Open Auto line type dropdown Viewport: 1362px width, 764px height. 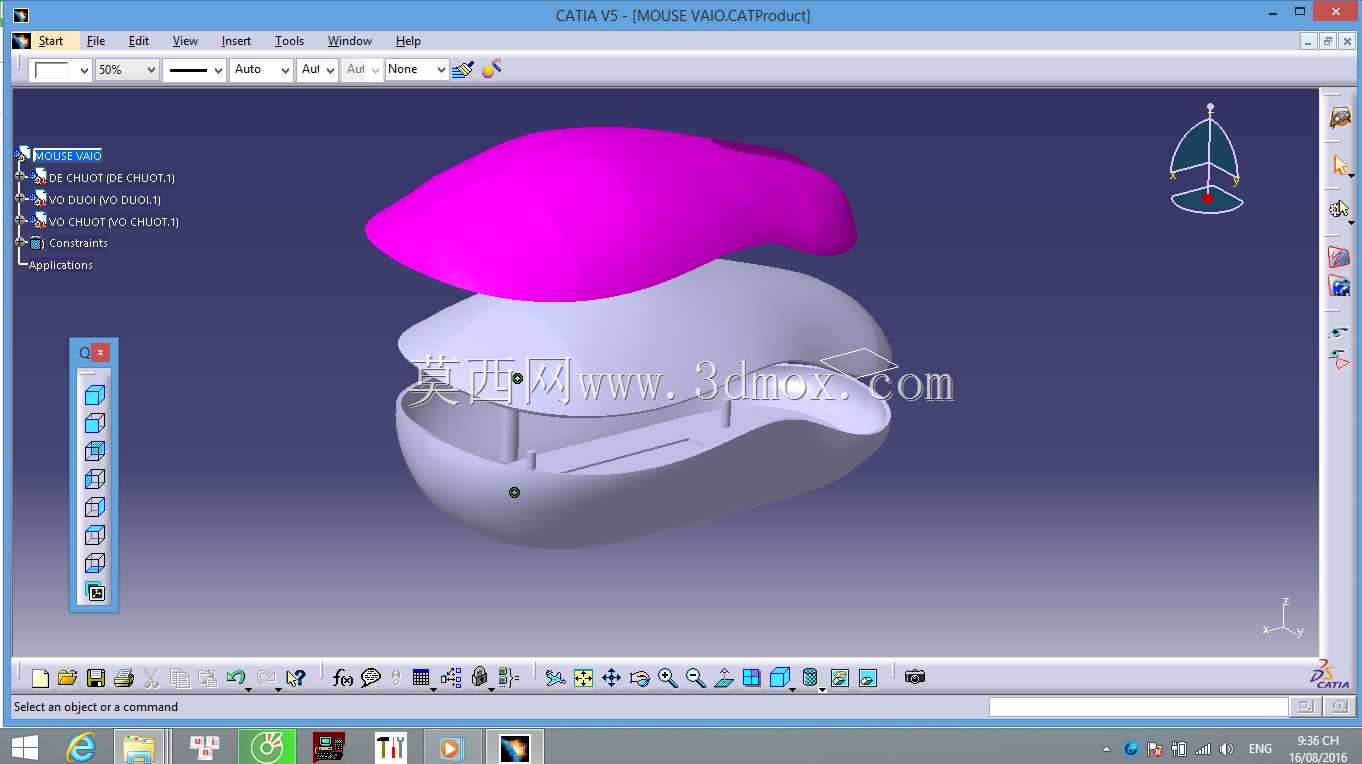285,70
